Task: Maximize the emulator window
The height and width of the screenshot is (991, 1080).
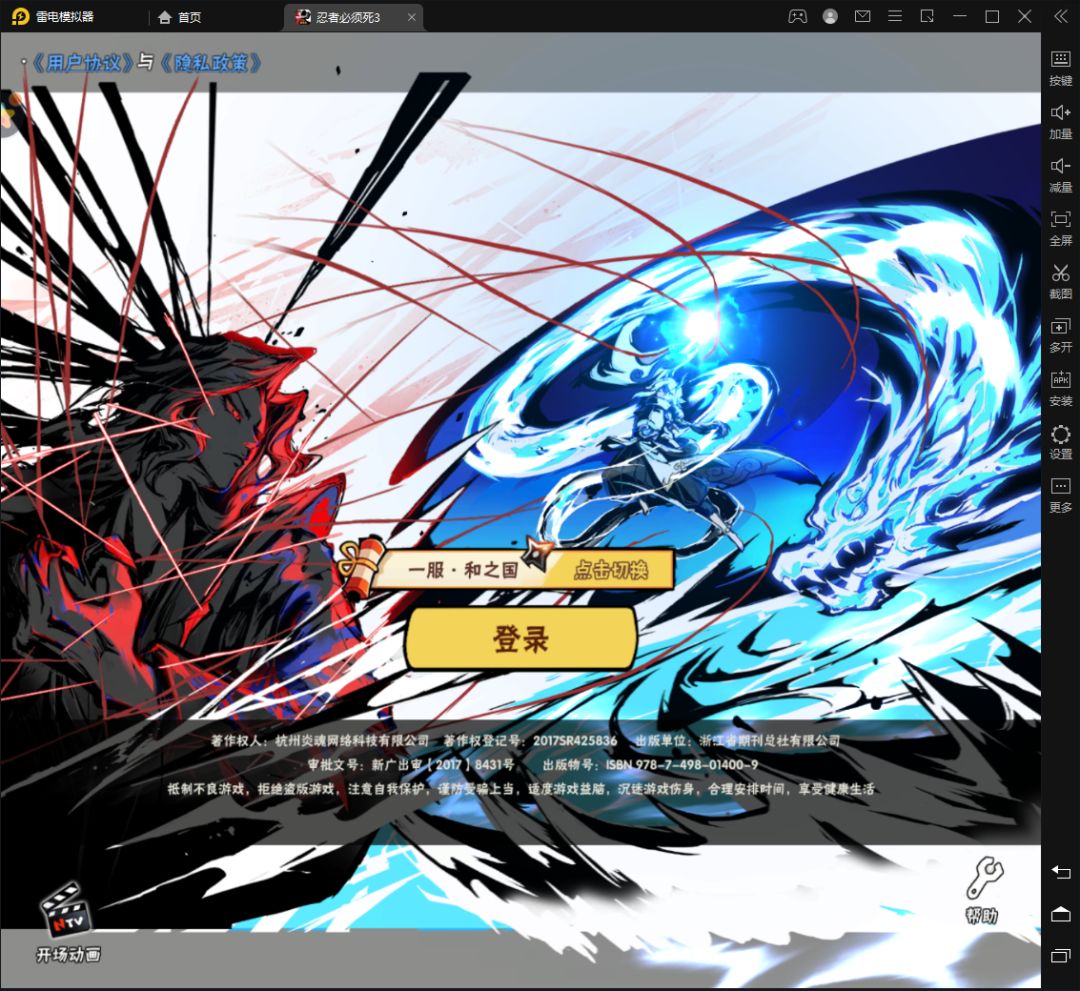Action: coord(992,17)
